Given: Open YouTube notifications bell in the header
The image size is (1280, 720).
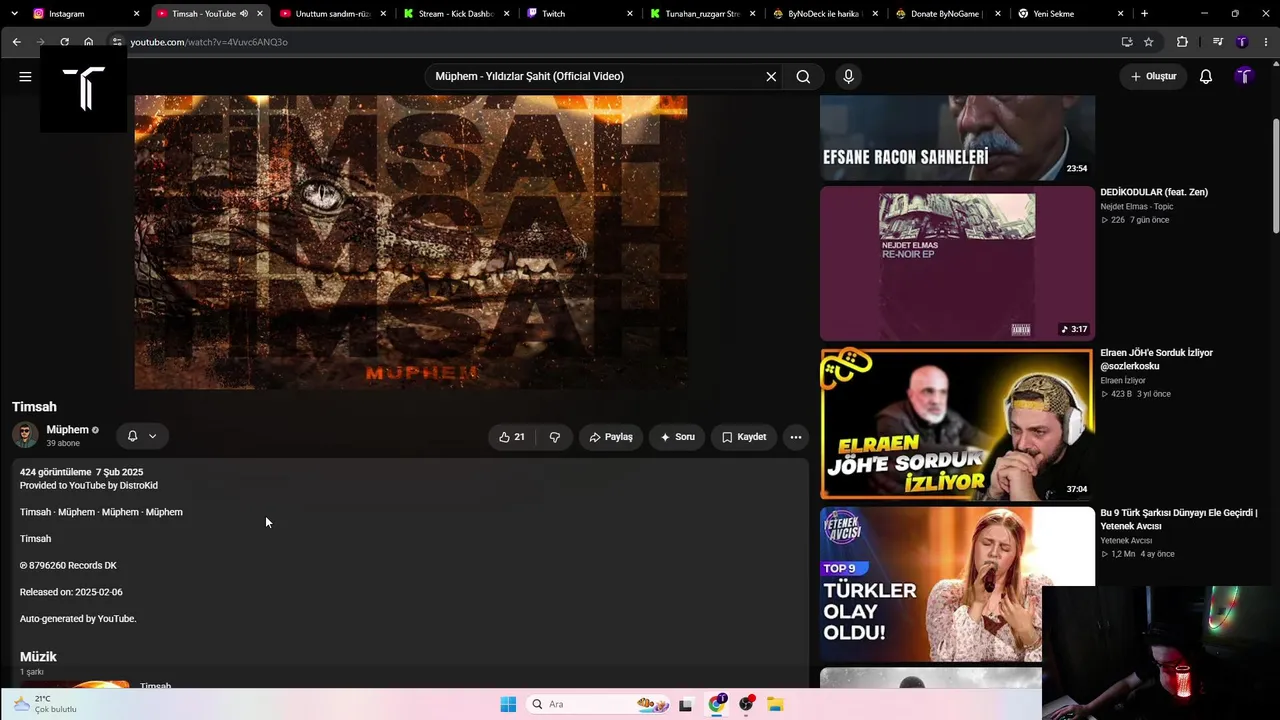Looking at the screenshot, I should 1206,76.
